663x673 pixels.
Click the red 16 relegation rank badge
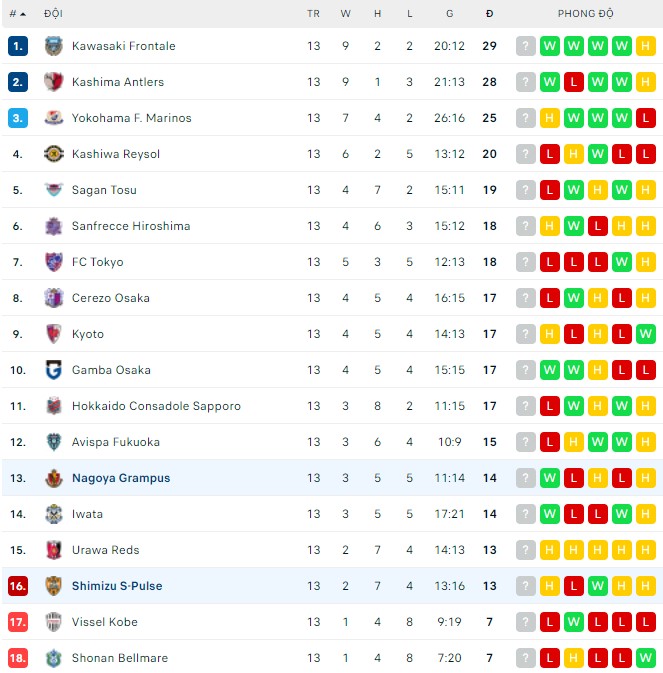coord(18,586)
